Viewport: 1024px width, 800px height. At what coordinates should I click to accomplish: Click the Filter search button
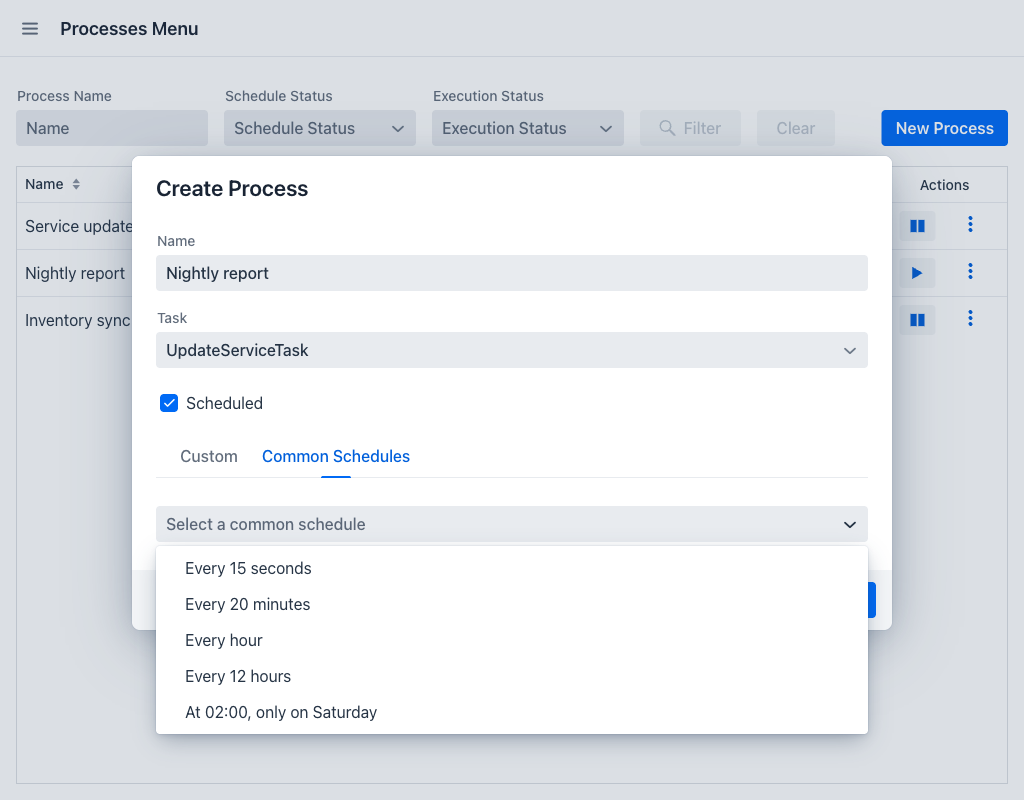[x=690, y=128]
